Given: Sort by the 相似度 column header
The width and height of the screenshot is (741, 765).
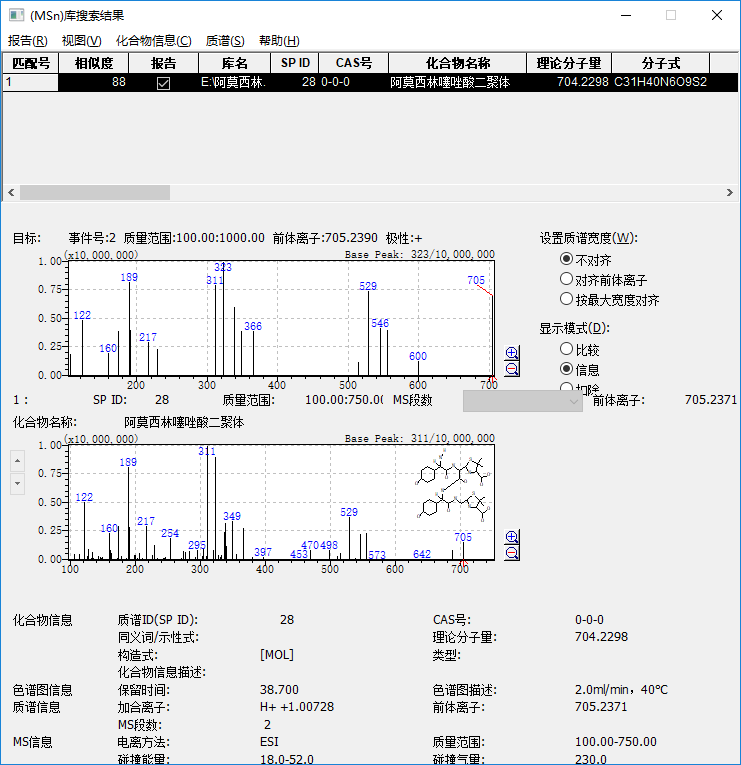Looking at the screenshot, I should [93, 63].
